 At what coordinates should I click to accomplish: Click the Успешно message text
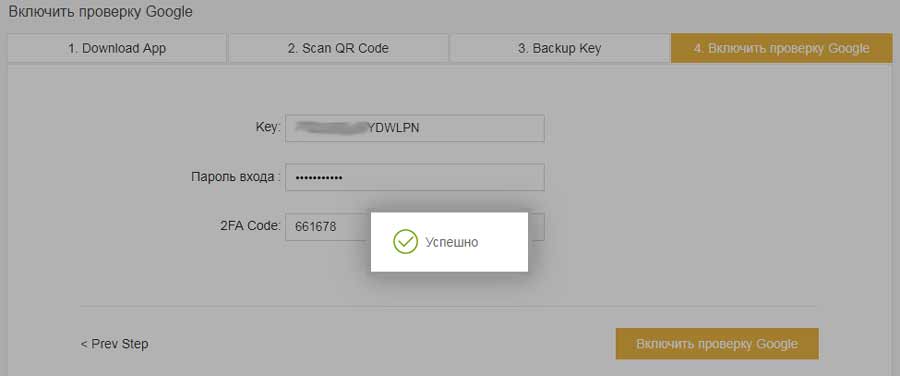[x=452, y=242]
